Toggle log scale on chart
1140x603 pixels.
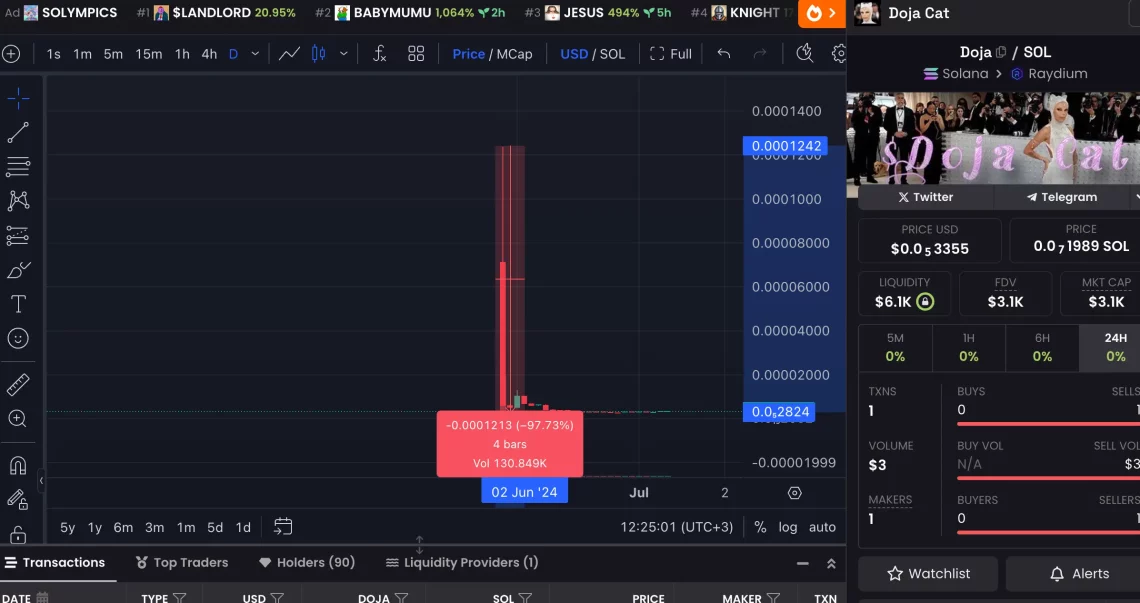(788, 527)
